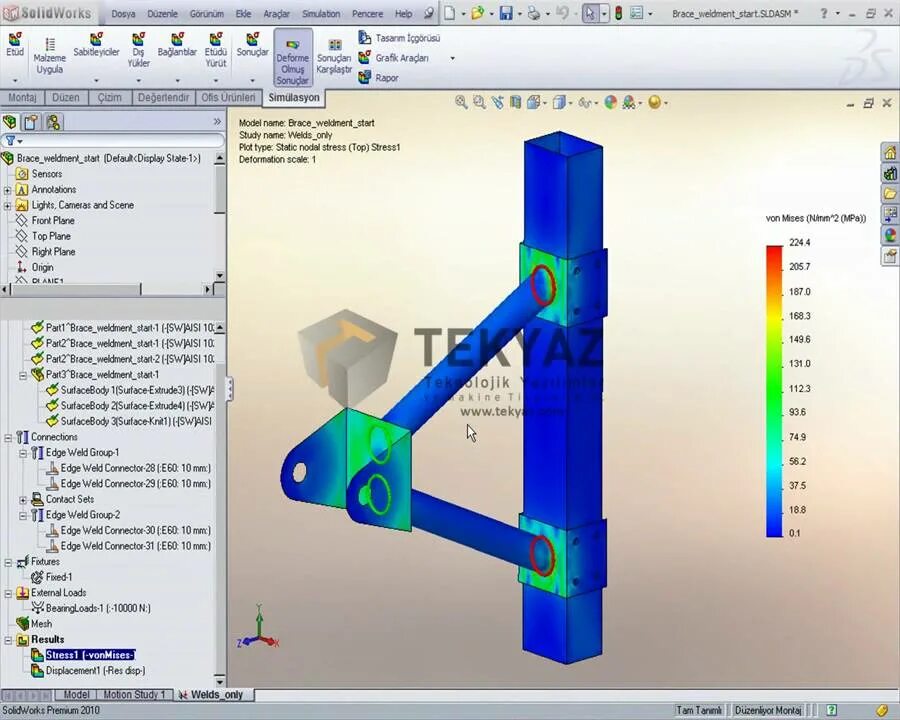900x720 pixels.
Task: Select the Save icon in the toolbar
Action: pos(505,10)
